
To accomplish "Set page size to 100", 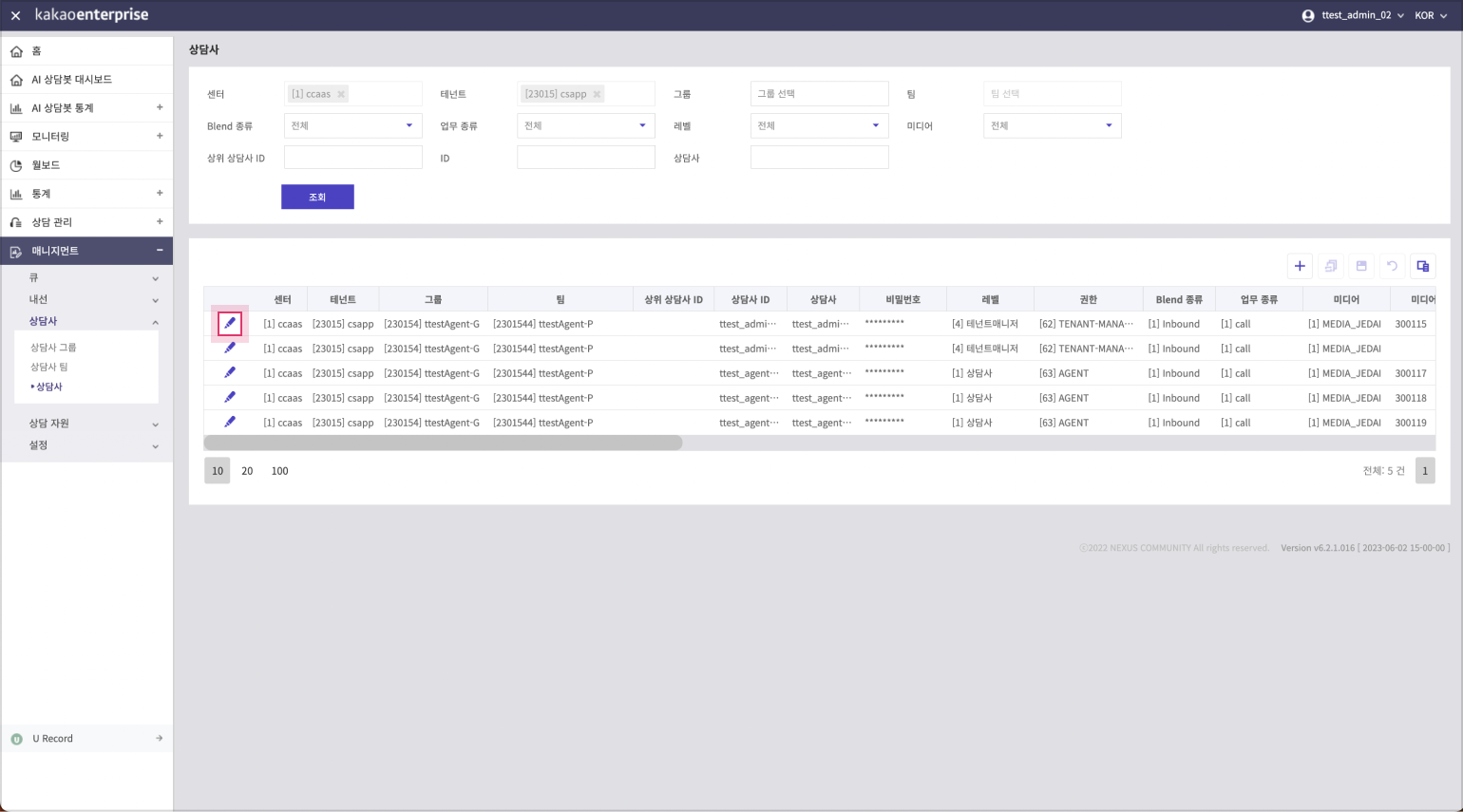I will (279, 471).
